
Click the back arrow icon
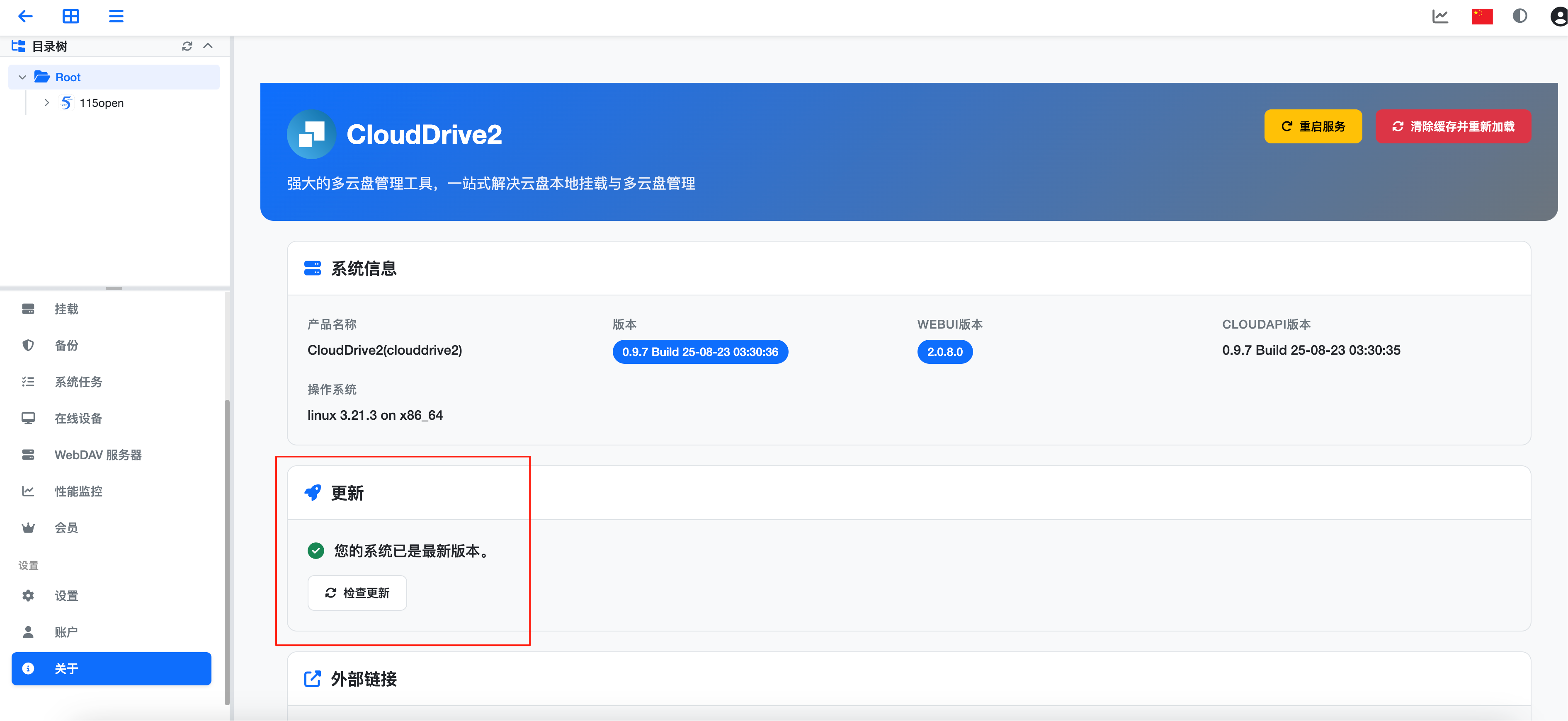(x=25, y=17)
